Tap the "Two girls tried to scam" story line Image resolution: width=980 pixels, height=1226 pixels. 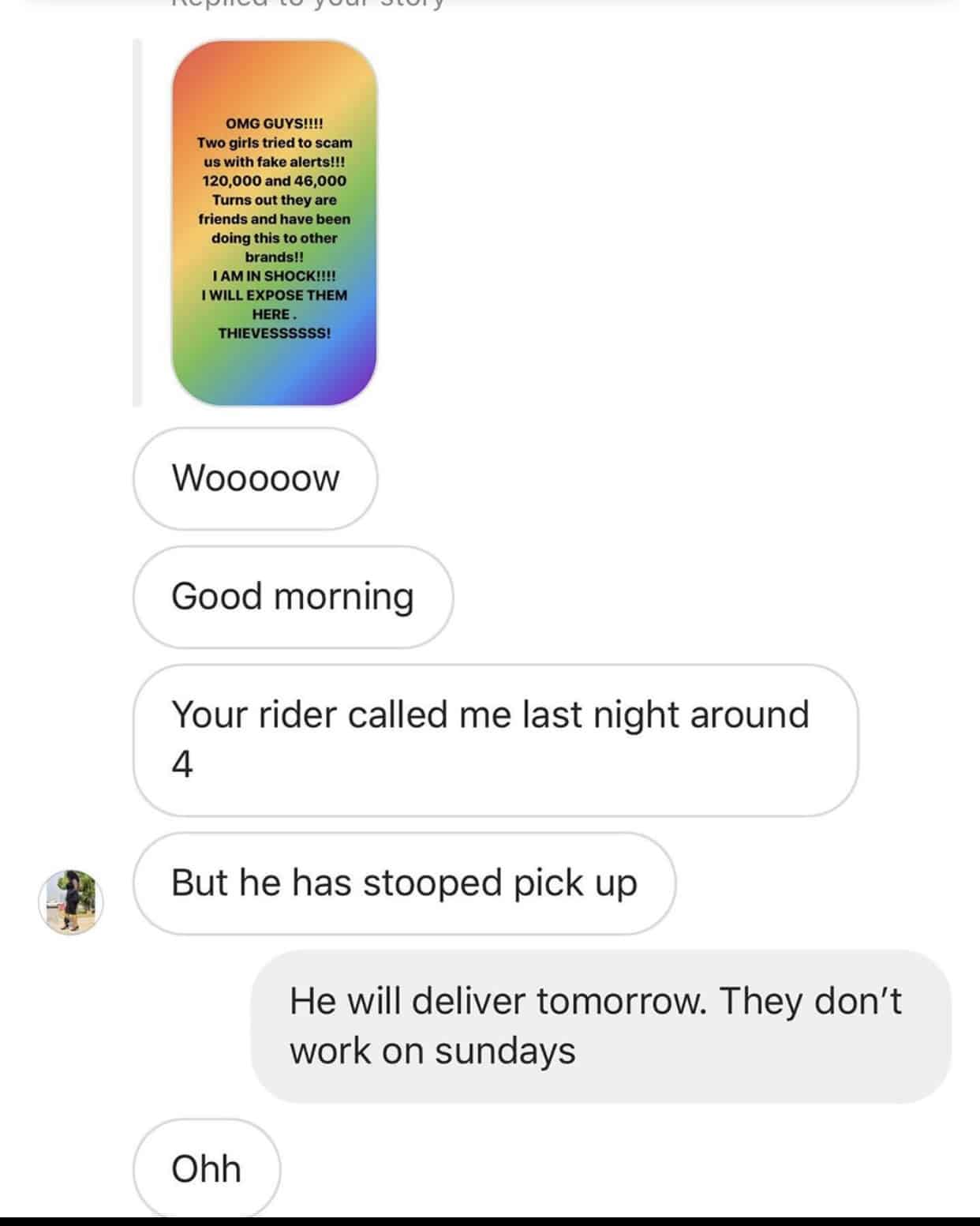point(275,143)
